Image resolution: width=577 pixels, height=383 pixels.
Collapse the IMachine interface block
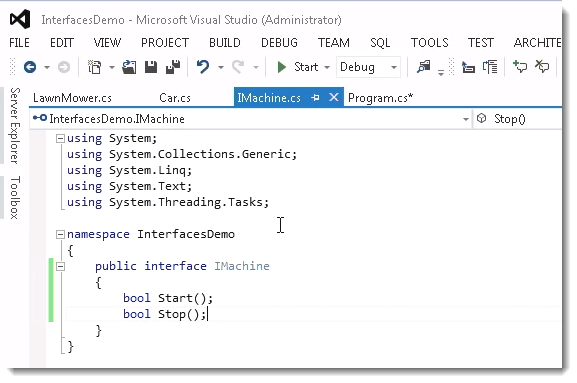click(60, 266)
